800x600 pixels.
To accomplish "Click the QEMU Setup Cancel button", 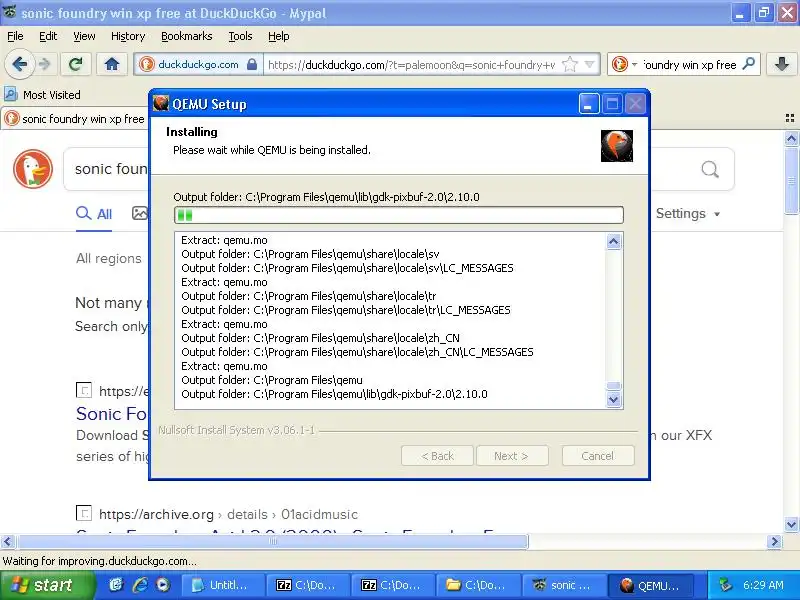I will pos(598,456).
